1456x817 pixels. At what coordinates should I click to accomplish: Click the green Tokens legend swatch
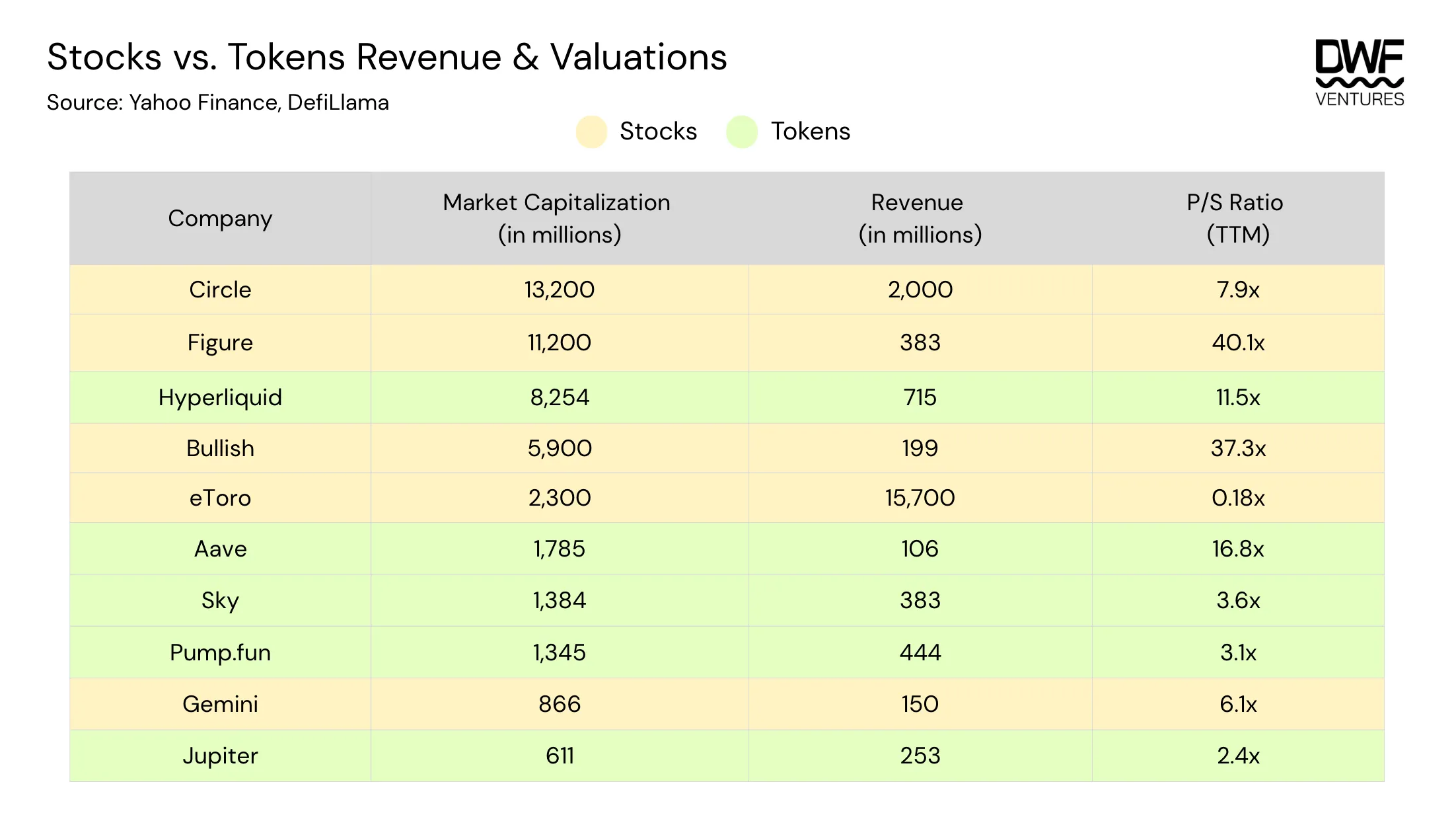point(742,132)
